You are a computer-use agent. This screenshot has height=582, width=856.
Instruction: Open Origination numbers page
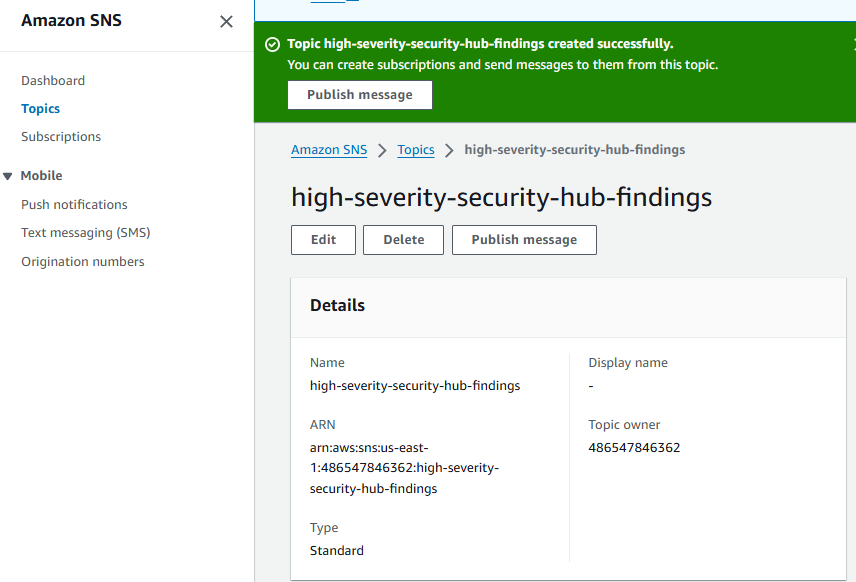click(83, 262)
